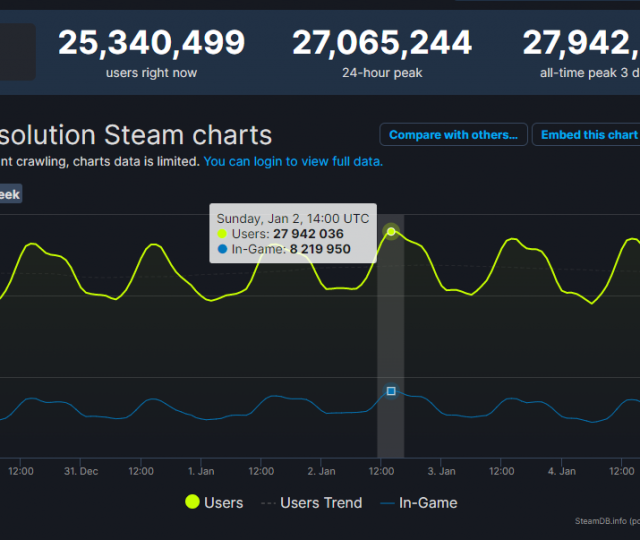This screenshot has width=640, height=540.
Task: Click the 25,340,499 users right now stat
Action: click(x=151, y=52)
